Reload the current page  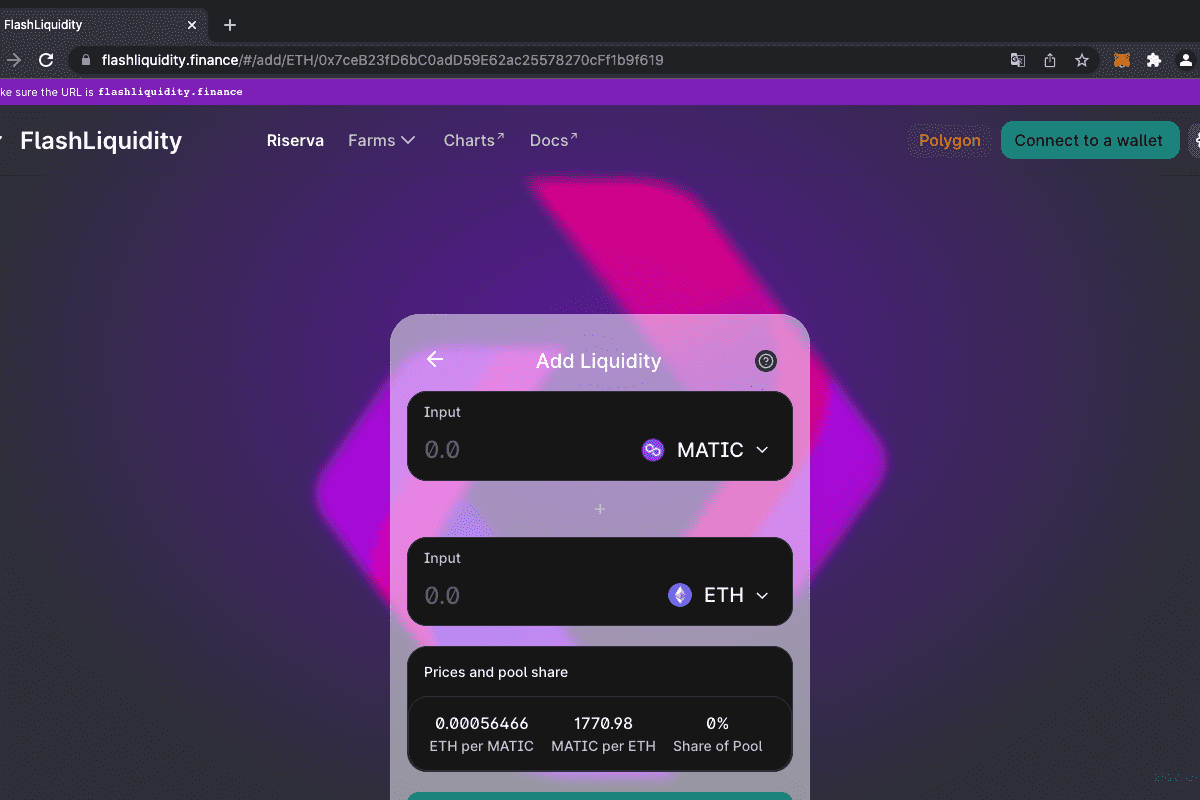coord(46,60)
